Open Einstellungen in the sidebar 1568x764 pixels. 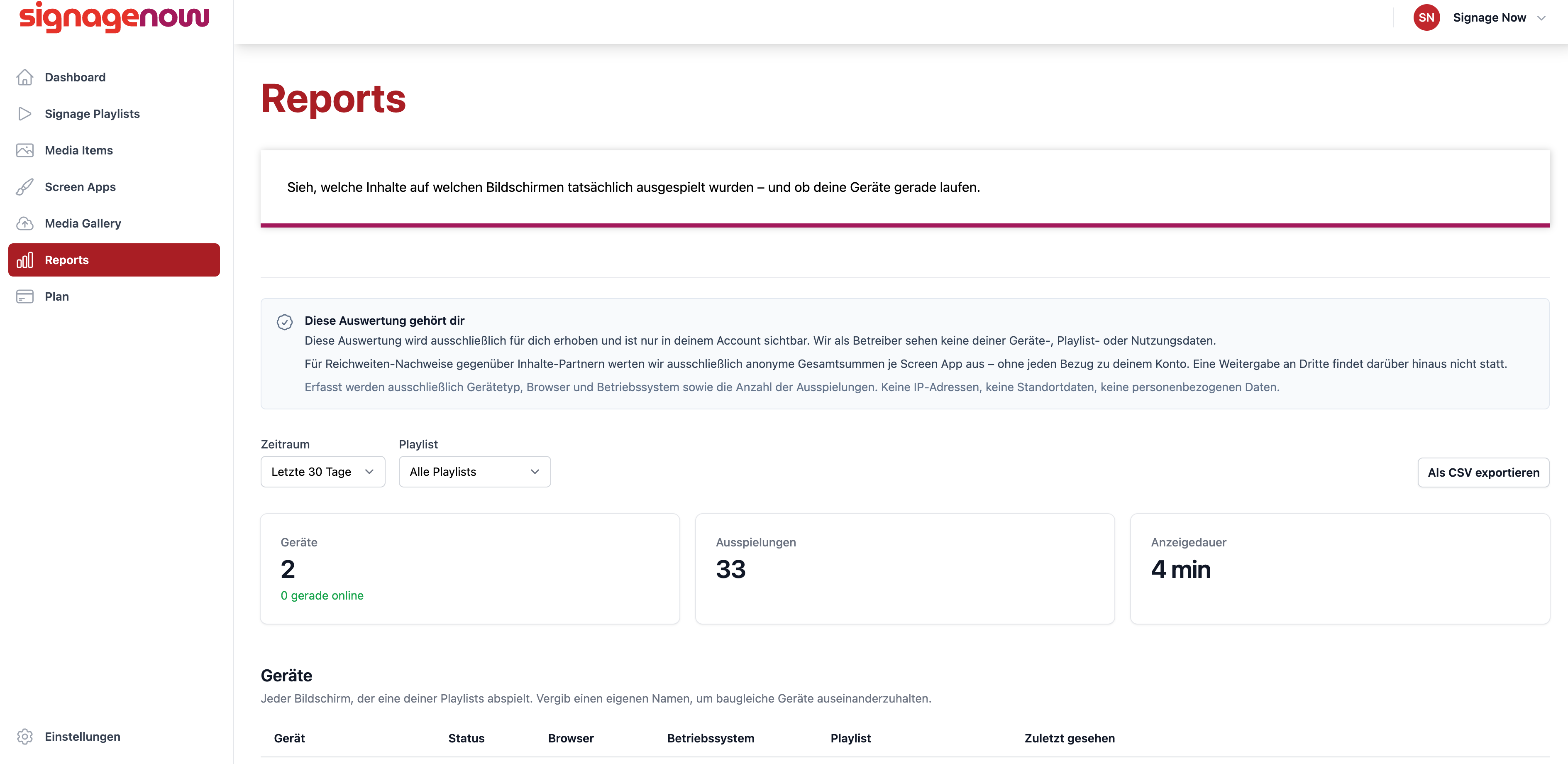pos(114,737)
